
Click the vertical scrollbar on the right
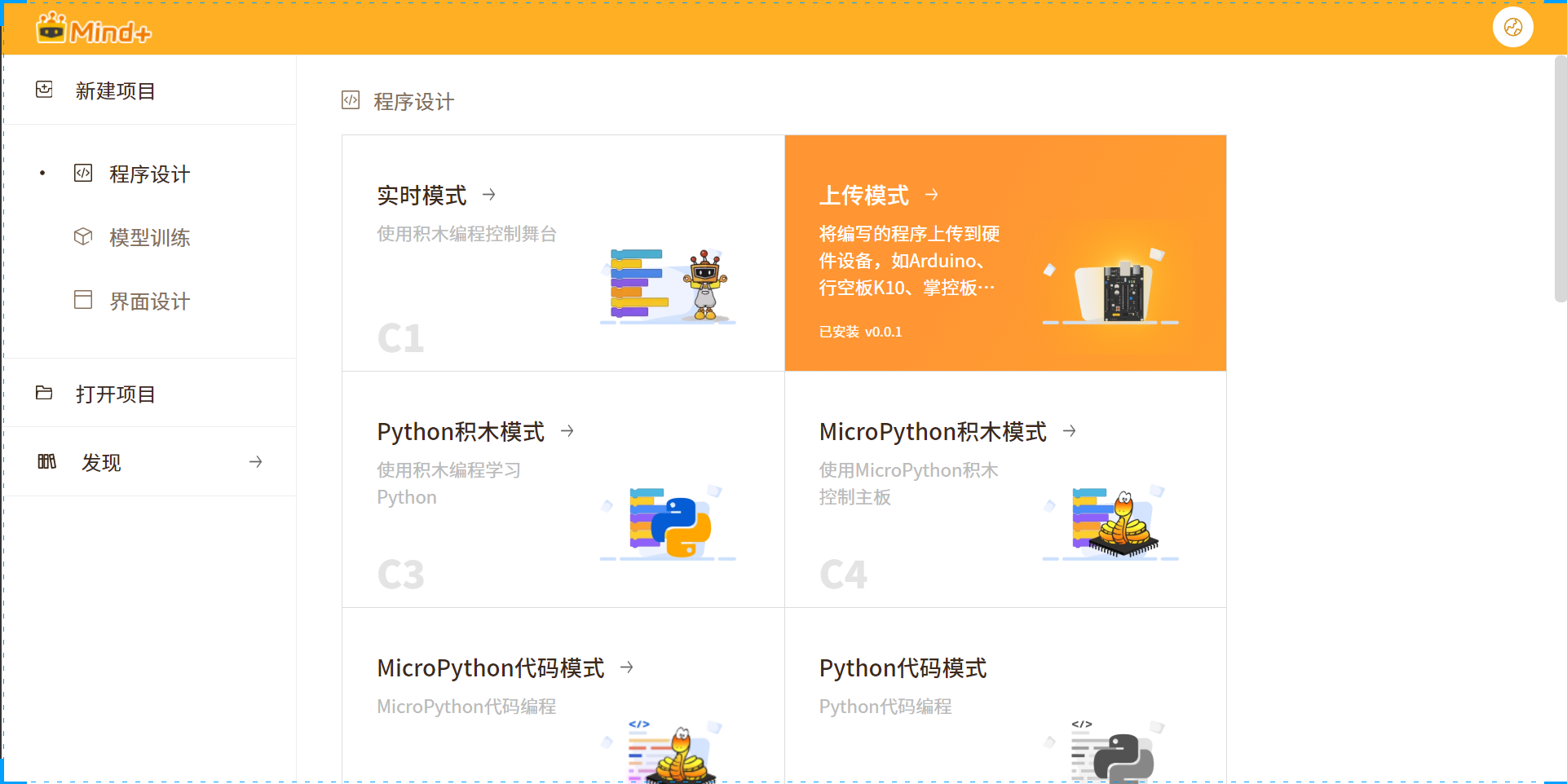click(x=1560, y=179)
